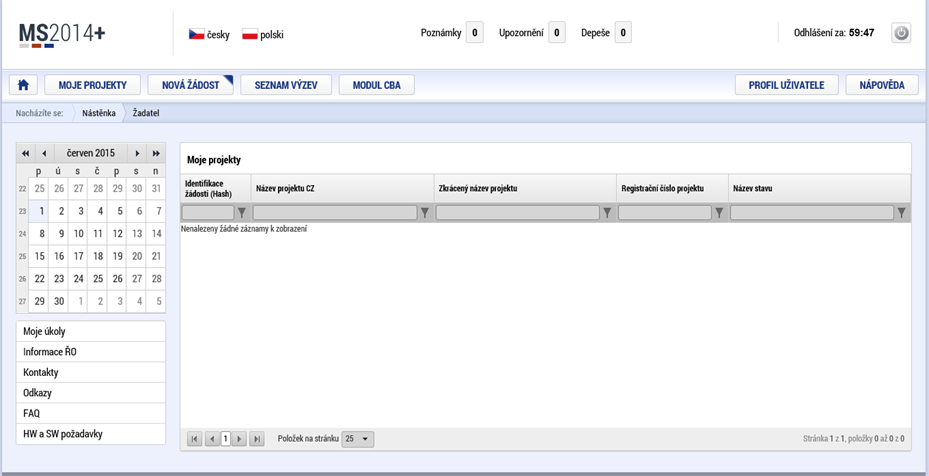Go to the next calendar month
The image size is (929, 476).
[137, 154]
